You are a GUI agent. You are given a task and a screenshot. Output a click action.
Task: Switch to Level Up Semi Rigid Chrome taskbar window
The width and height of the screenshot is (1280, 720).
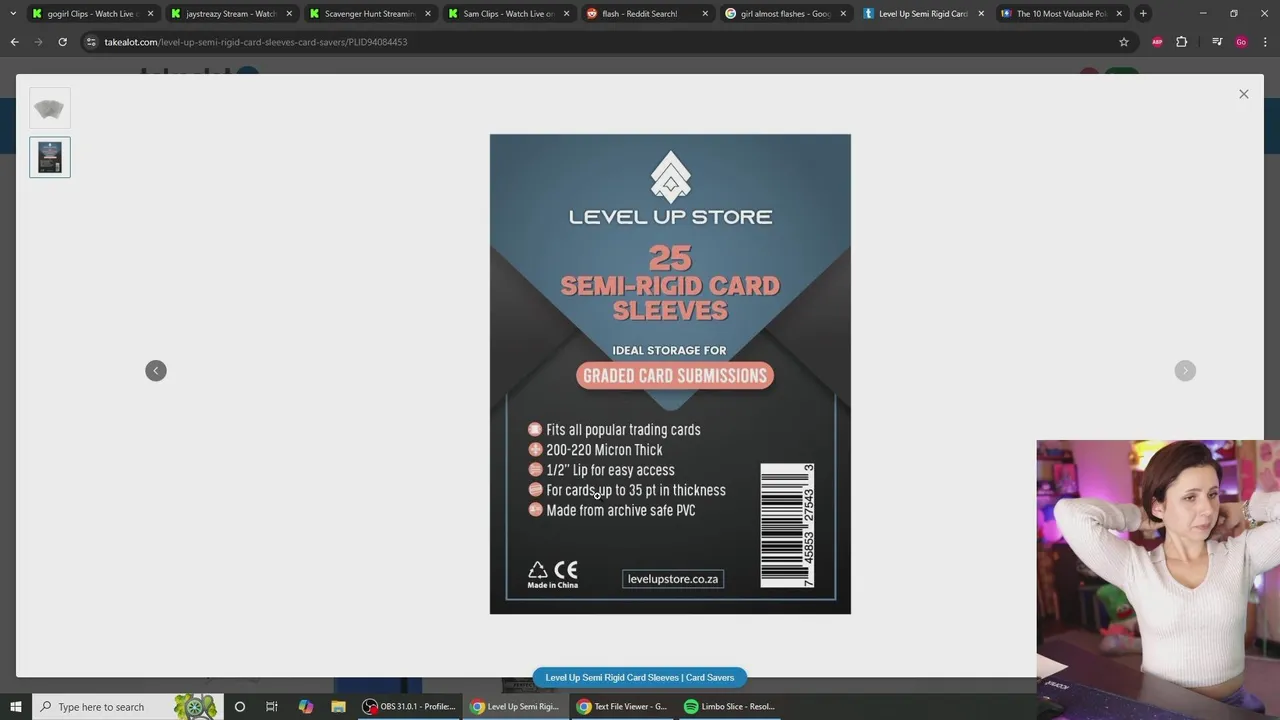tap(516, 706)
